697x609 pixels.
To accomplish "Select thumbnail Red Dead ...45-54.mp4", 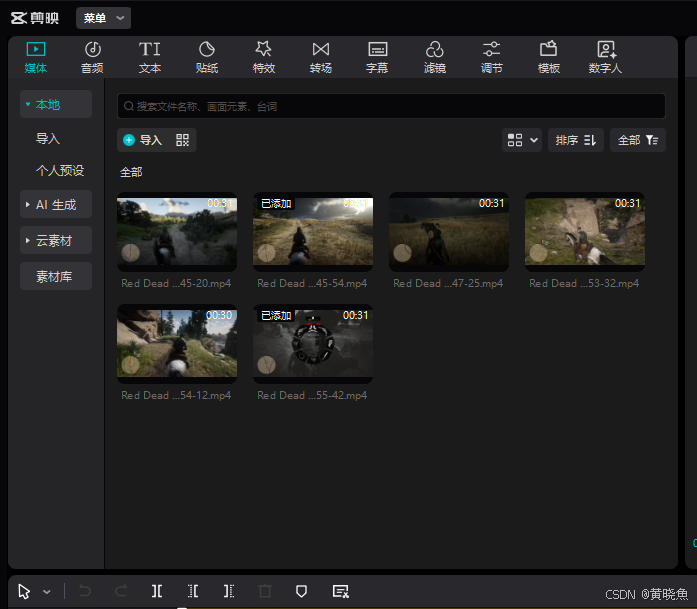I will coord(313,232).
